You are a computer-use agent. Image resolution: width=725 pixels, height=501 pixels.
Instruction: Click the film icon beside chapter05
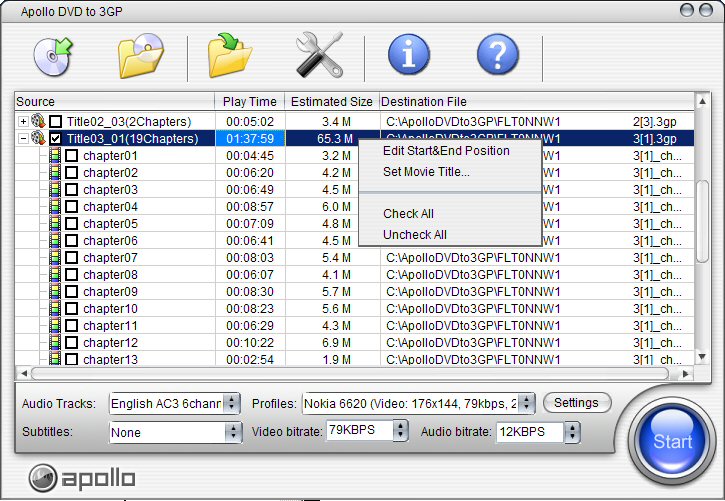[x=55, y=224]
